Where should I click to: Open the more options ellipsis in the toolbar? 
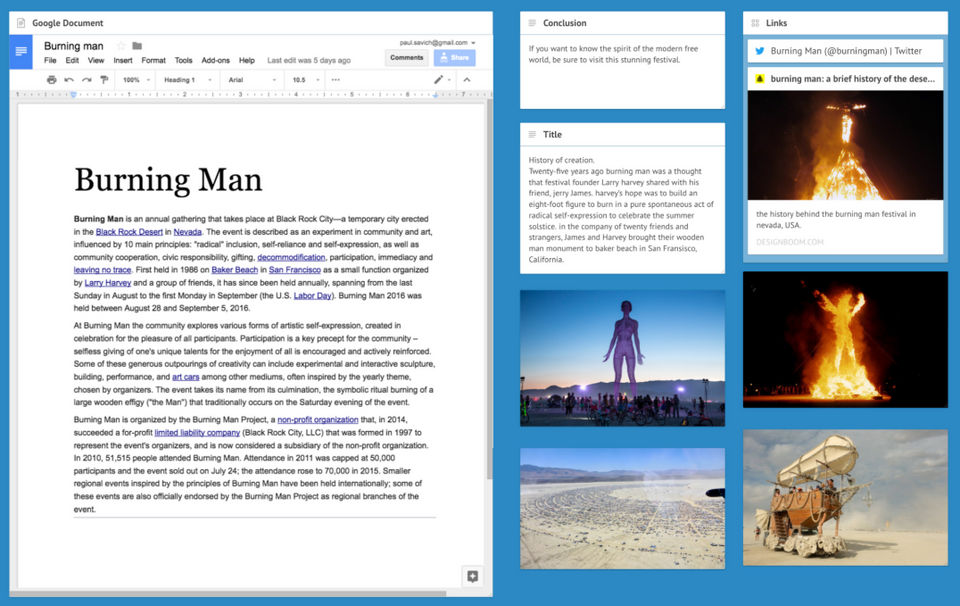[x=336, y=80]
